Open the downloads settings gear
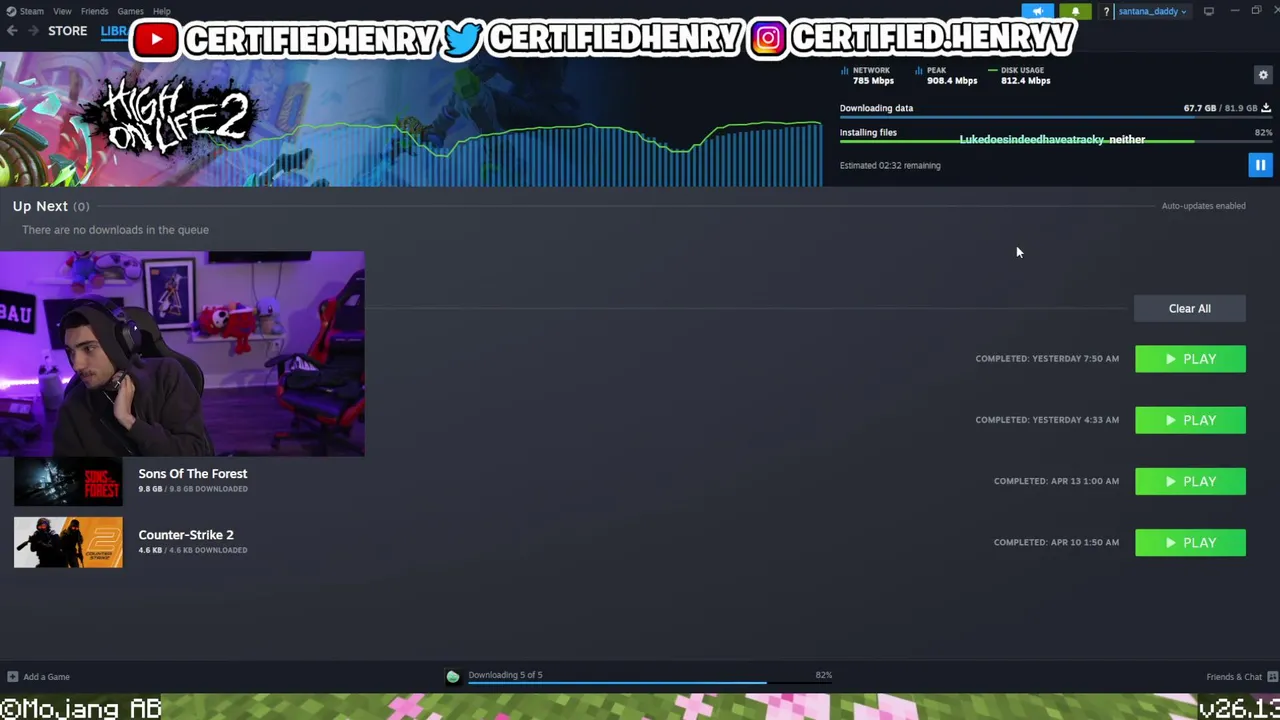 click(x=1263, y=75)
